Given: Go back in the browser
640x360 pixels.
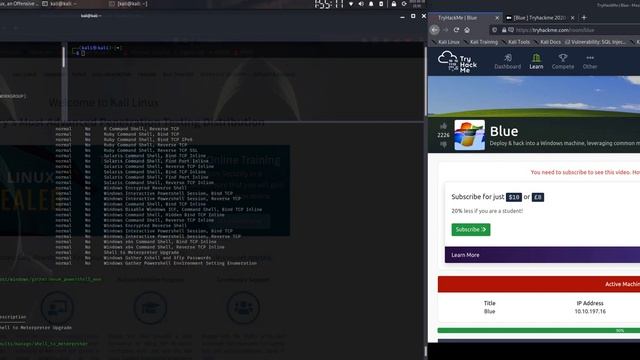Looking at the screenshot, I should tap(435, 30).
